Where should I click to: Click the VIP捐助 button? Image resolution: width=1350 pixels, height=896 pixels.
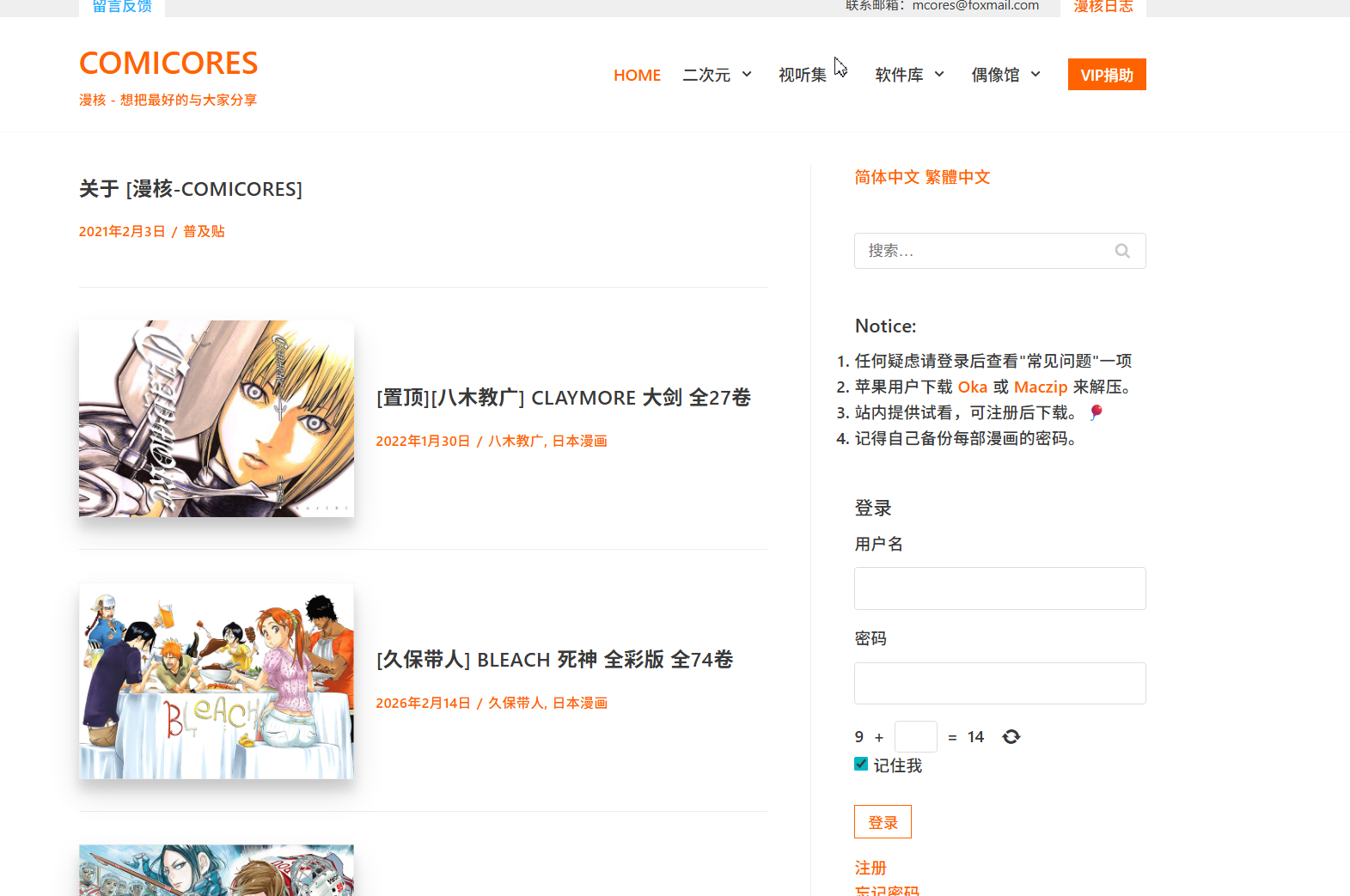pyautogui.click(x=1106, y=75)
